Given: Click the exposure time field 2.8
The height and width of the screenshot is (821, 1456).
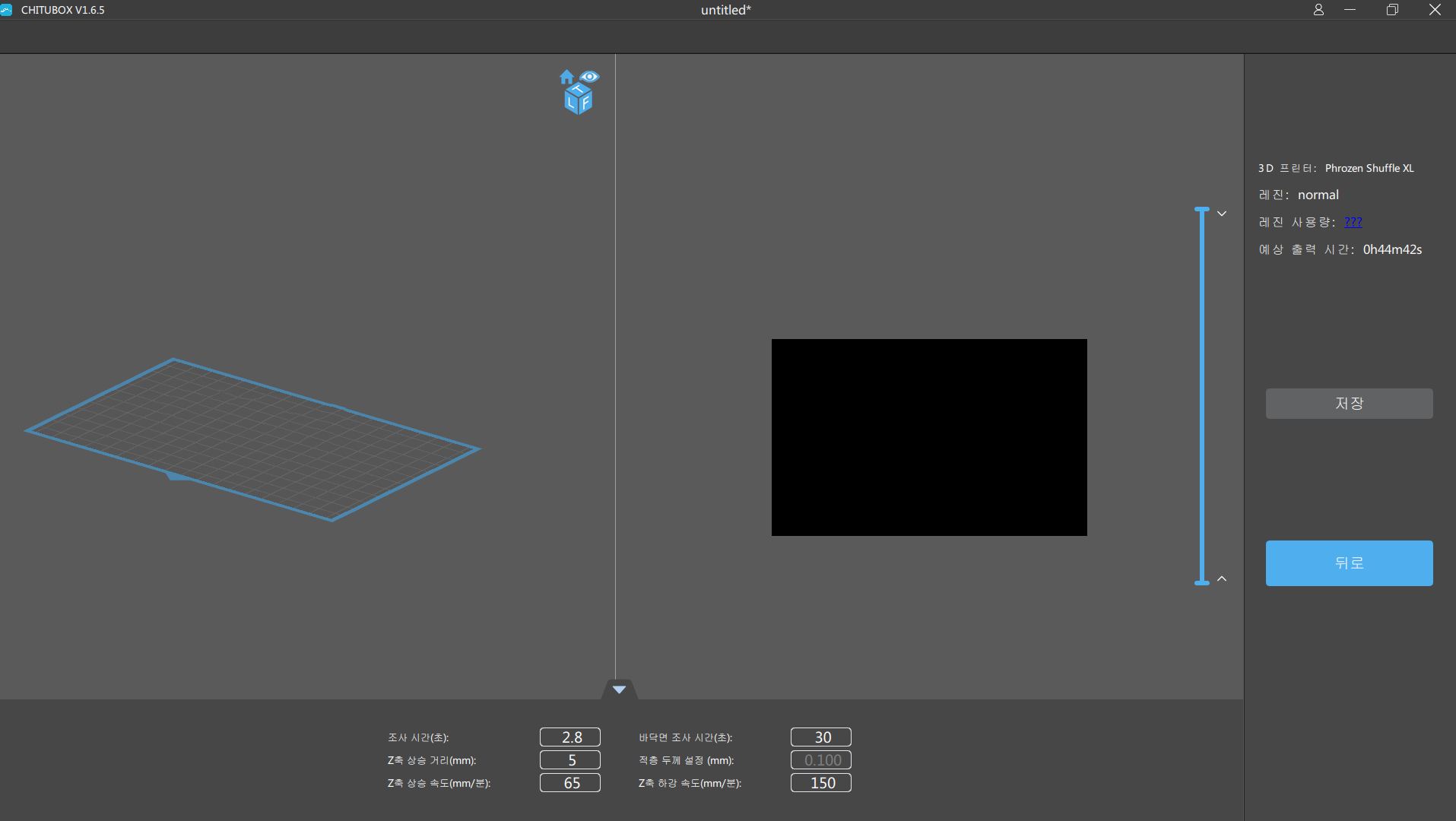Looking at the screenshot, I should click(570, 737).
